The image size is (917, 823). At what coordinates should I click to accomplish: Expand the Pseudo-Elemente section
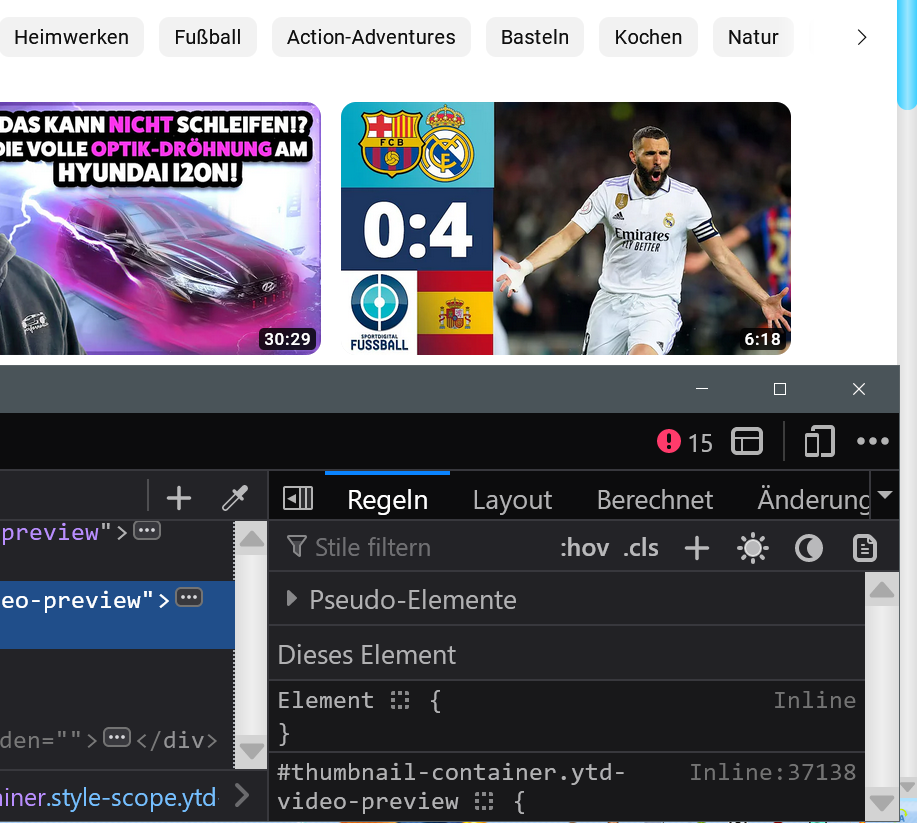coord(292,599)
